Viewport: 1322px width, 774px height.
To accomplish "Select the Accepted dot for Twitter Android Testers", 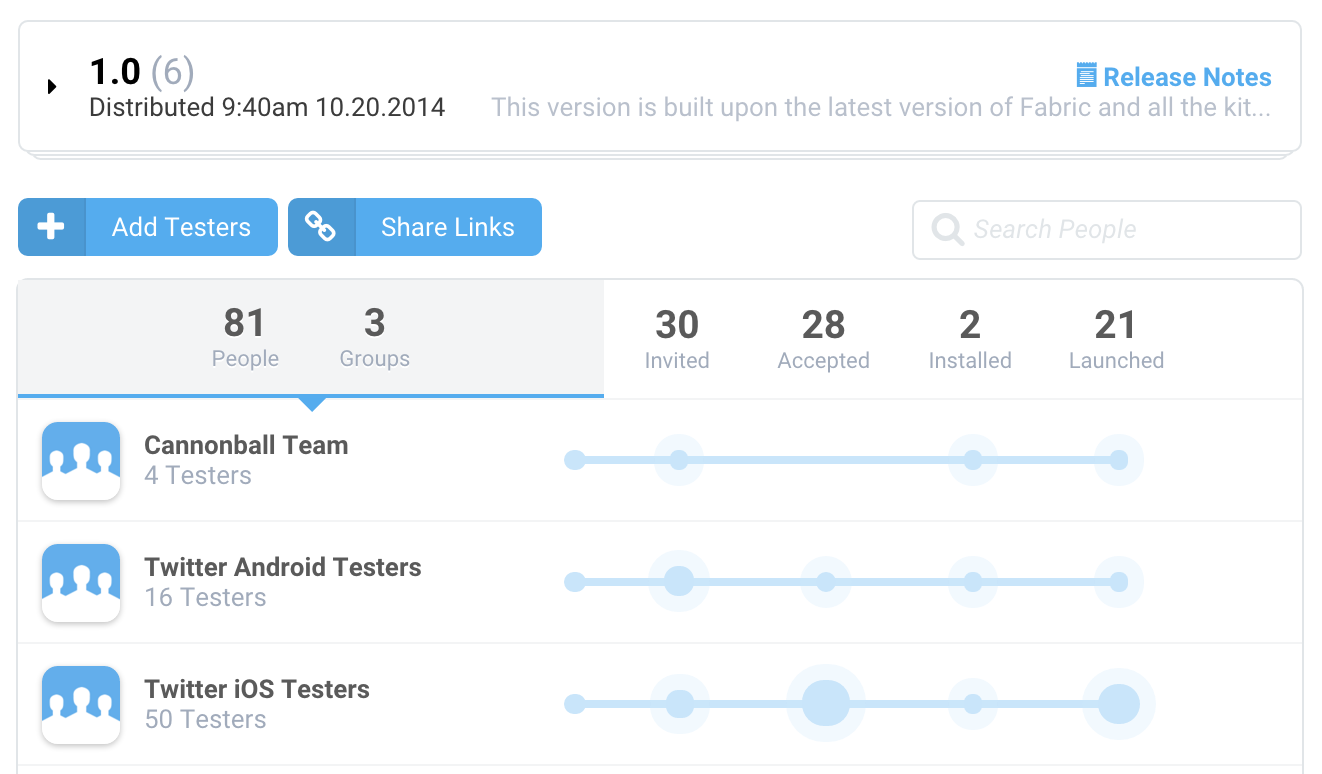I will pyautogui.click(x=826, y=581).
